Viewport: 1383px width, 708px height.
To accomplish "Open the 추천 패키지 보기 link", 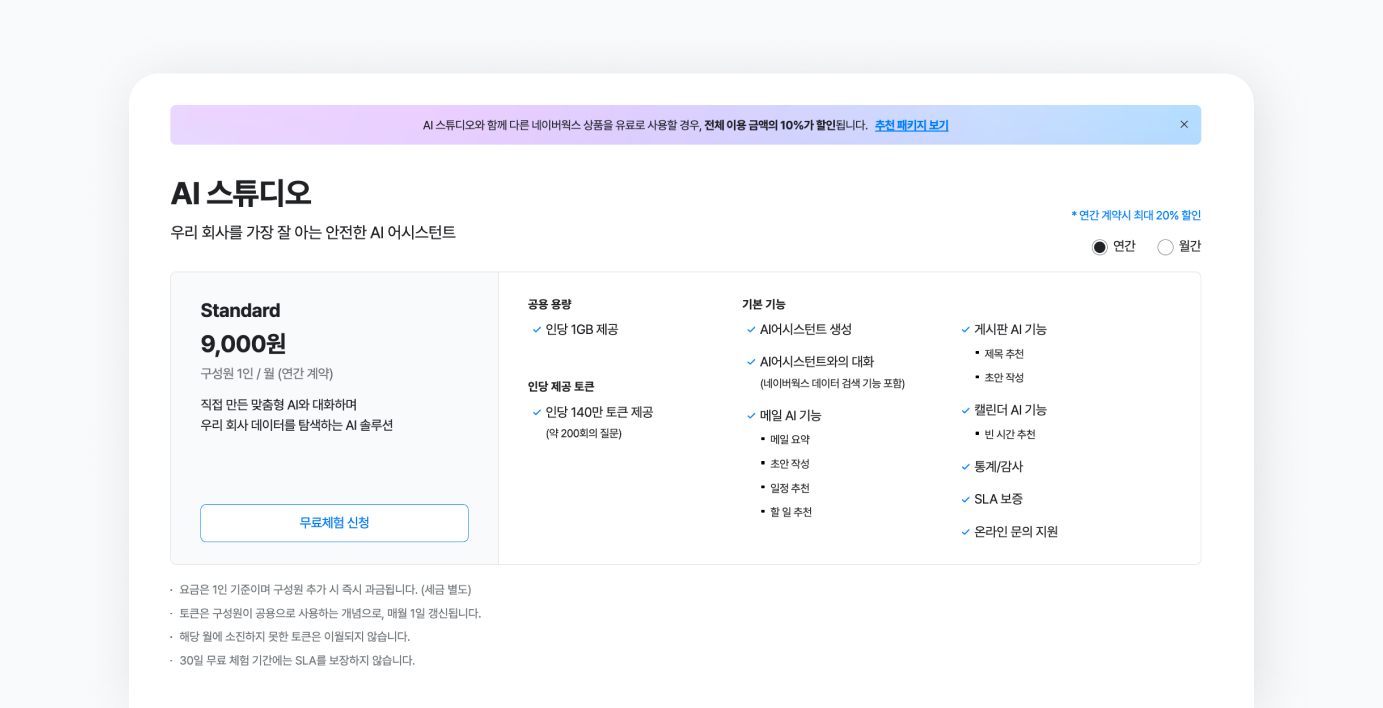I will [x=910, y=124].
